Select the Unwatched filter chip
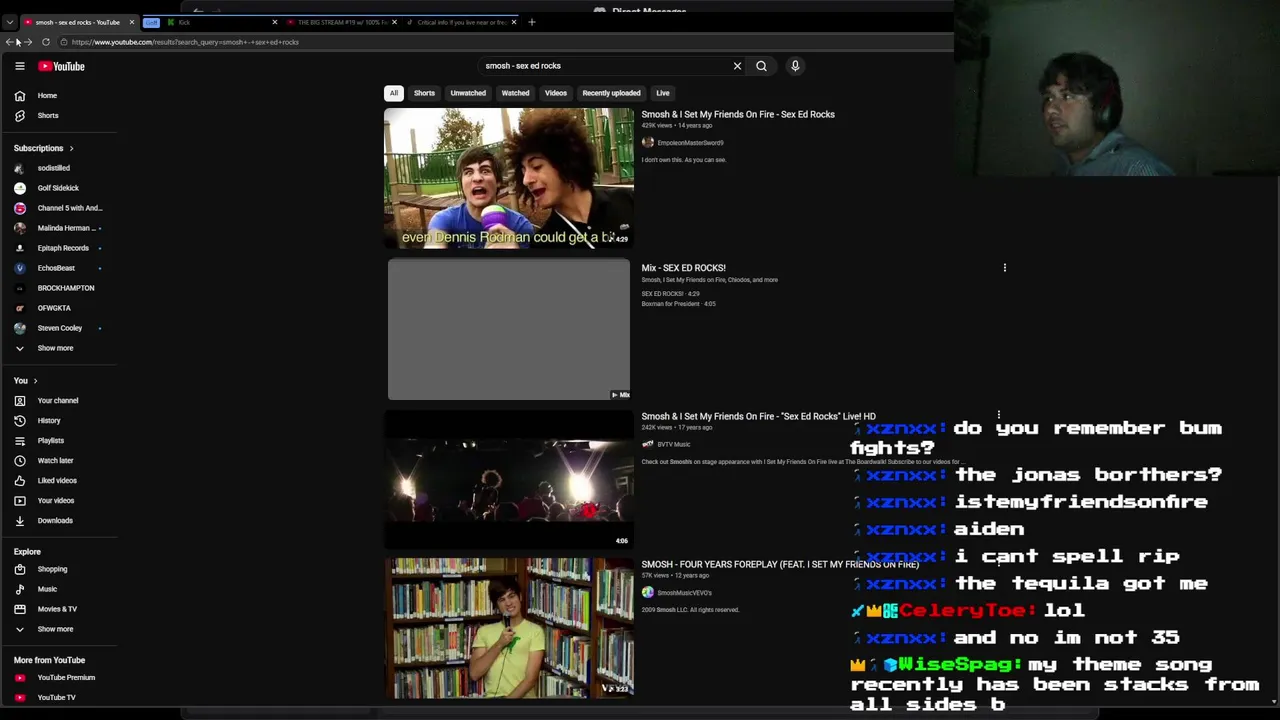This screenshot has width=1280, height=720. [x=468, y=93]
